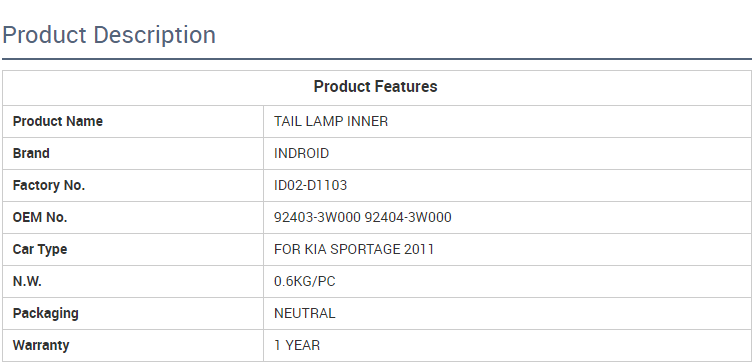The image size is (755, 363).
Task: Click the 92403-3W000 92404-3W000 OEM value
Action: (x=363, y=217)
